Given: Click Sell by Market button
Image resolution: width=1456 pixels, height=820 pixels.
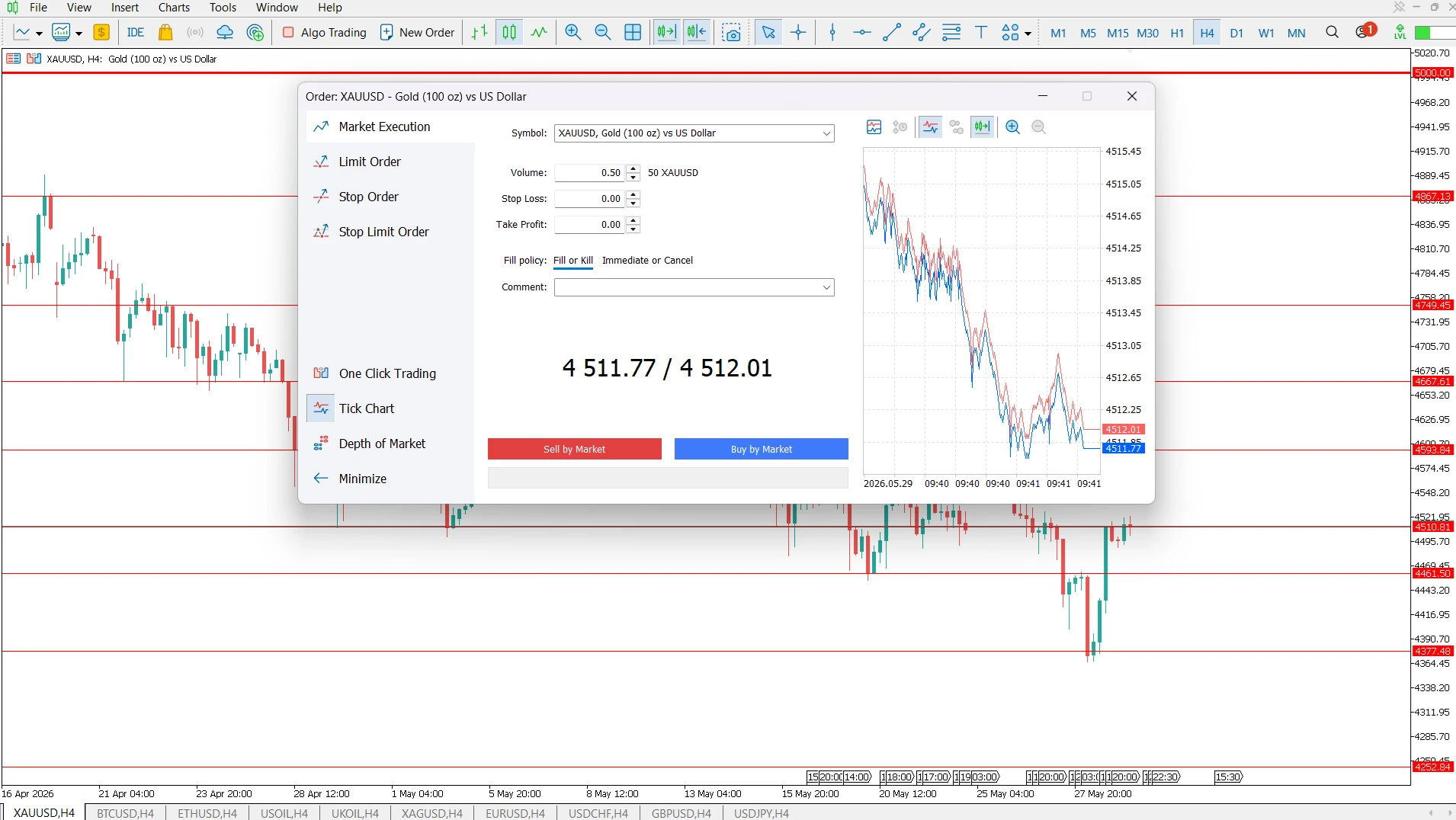Looking at the screenshot, I should click(x=575, y=449).
